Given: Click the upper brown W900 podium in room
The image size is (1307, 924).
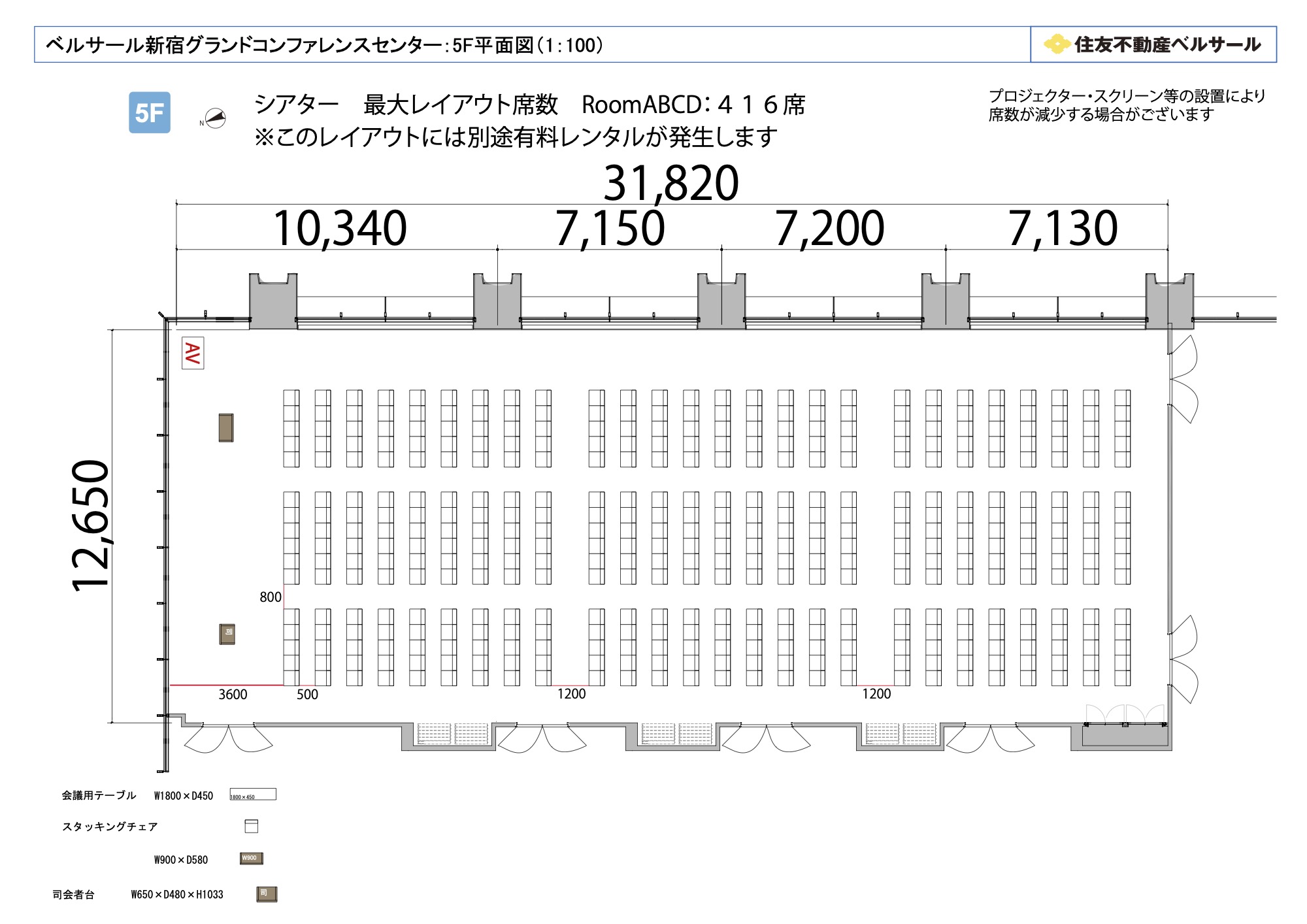Looking at the screenshot, I should click(x=226, y=427).
